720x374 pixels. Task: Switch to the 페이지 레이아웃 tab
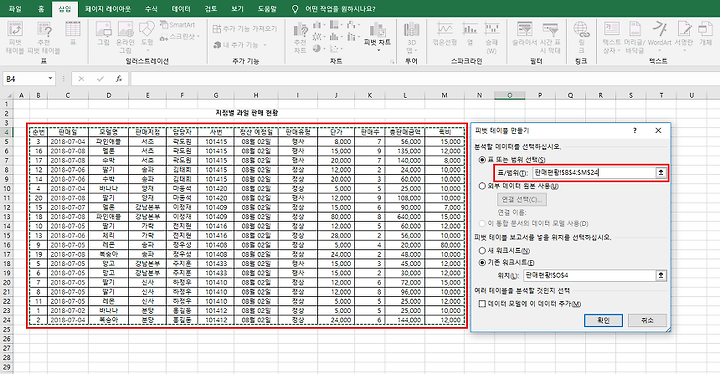pos(108,9)
